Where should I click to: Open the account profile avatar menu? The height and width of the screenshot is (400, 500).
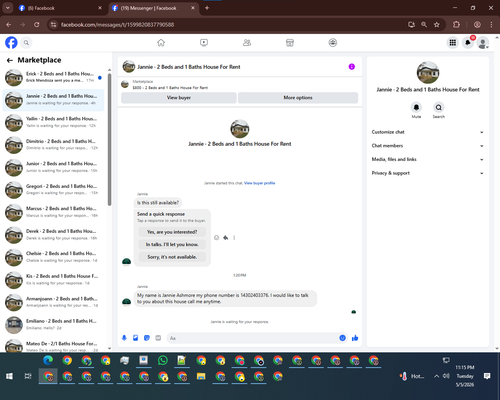coord(483,43)
